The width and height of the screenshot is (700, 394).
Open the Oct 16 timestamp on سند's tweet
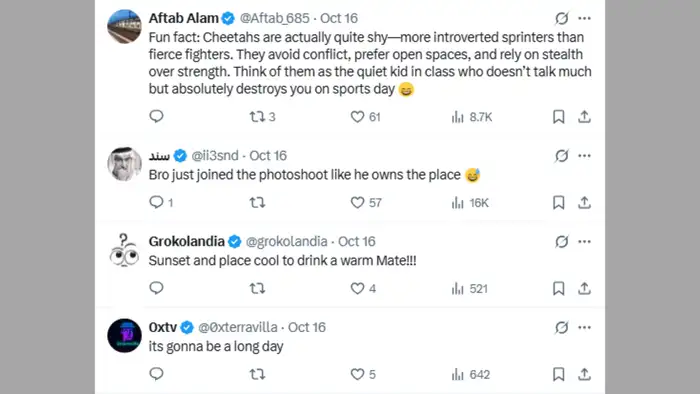(x=268, y=155)
